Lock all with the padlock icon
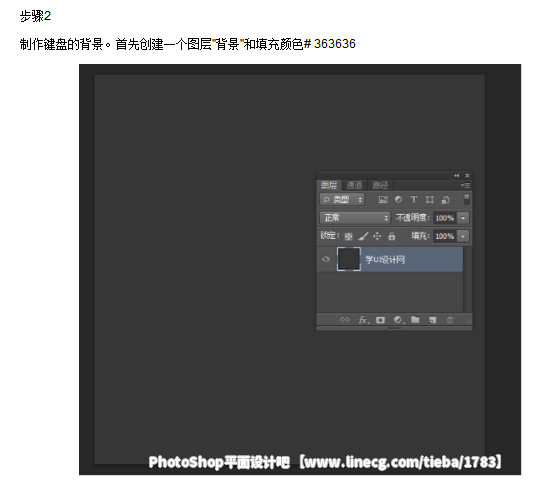Image resolution: width=557 pixels, height=481 pixels. (x=392, y=236)
